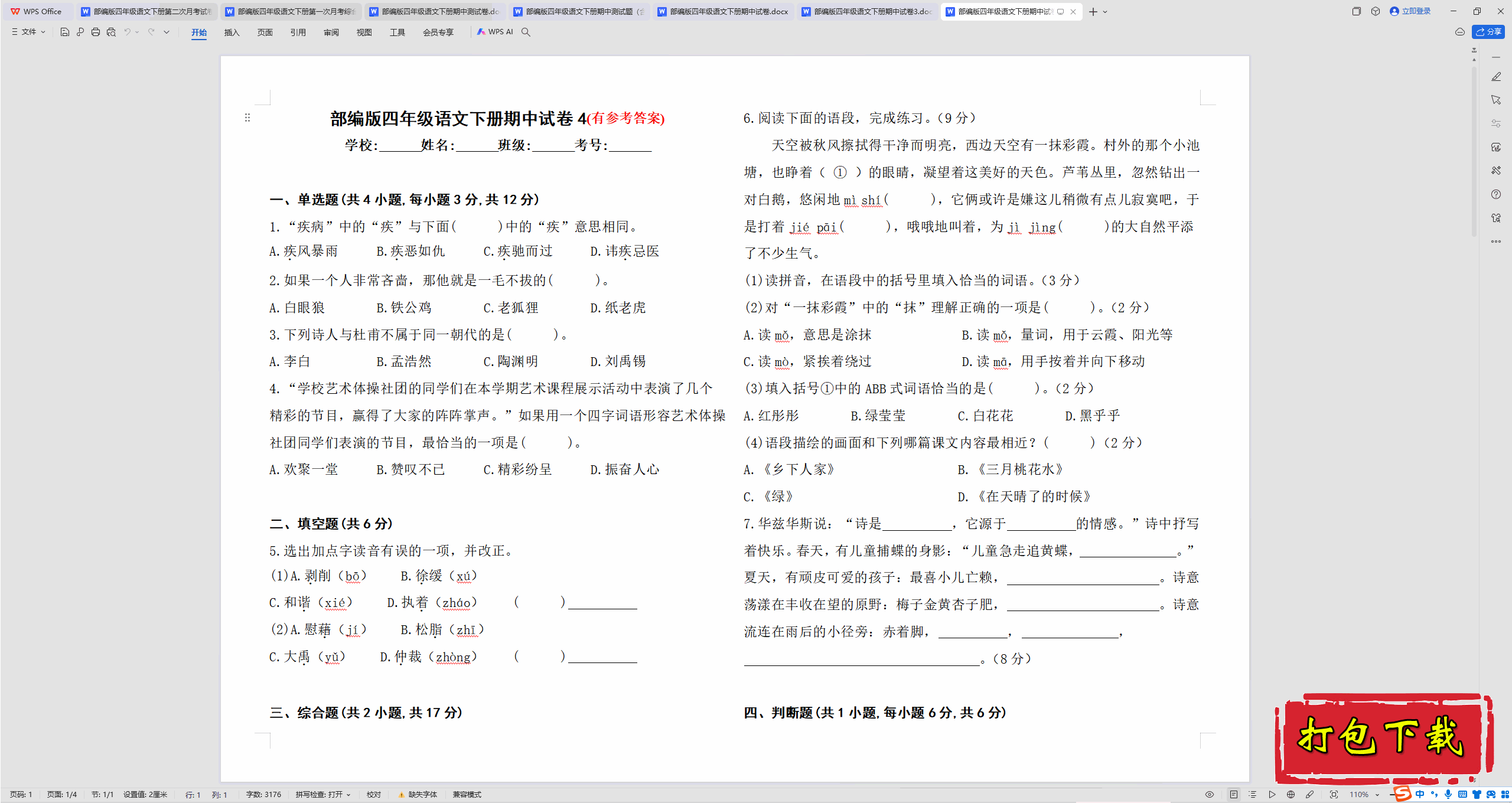This screenshot has height=803, width=1512.
Task: Open the 审阅 ribbon tab
Action: (x=331, y=32)
